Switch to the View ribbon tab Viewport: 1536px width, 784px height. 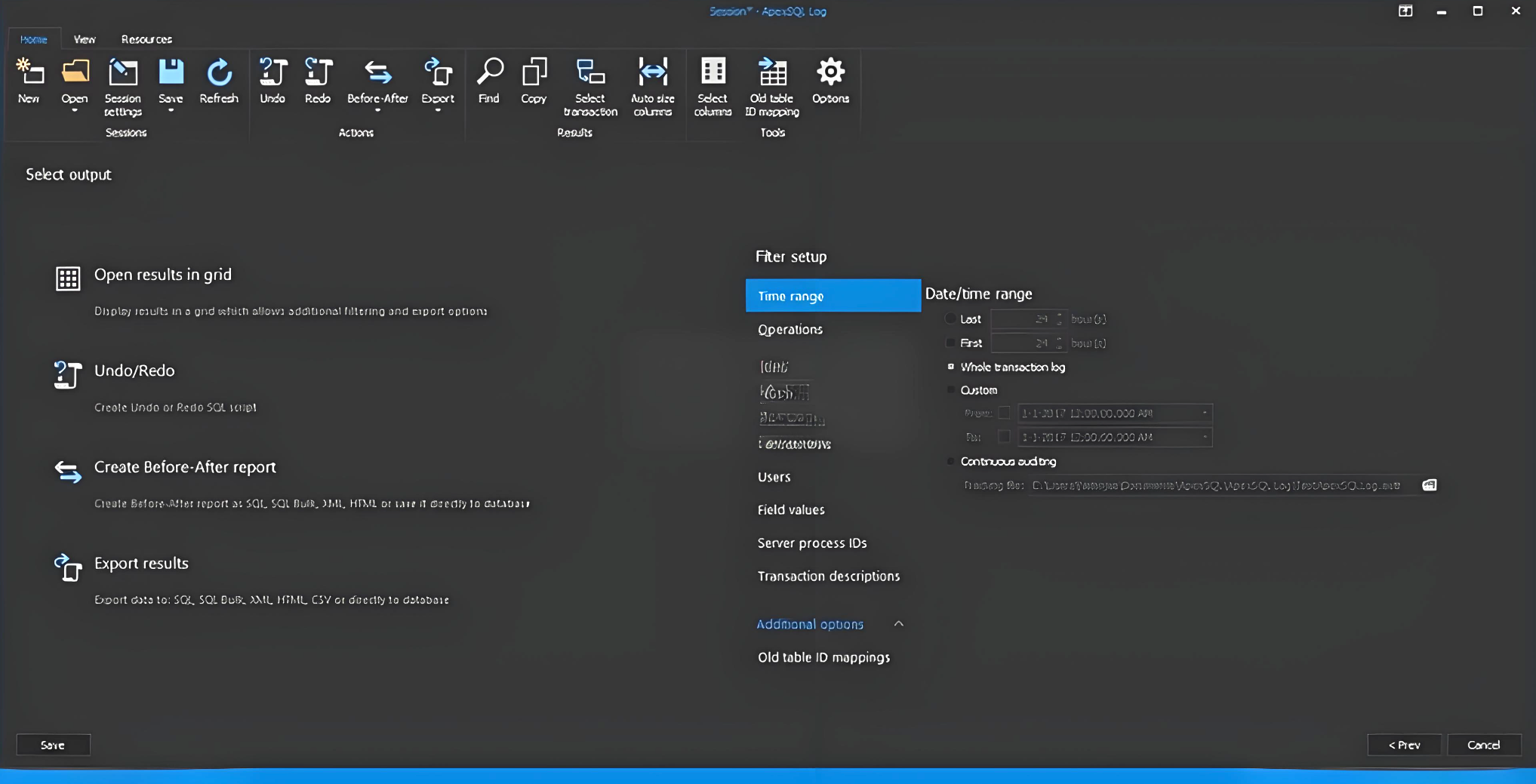pyautogui.click(x=85, y=39)
